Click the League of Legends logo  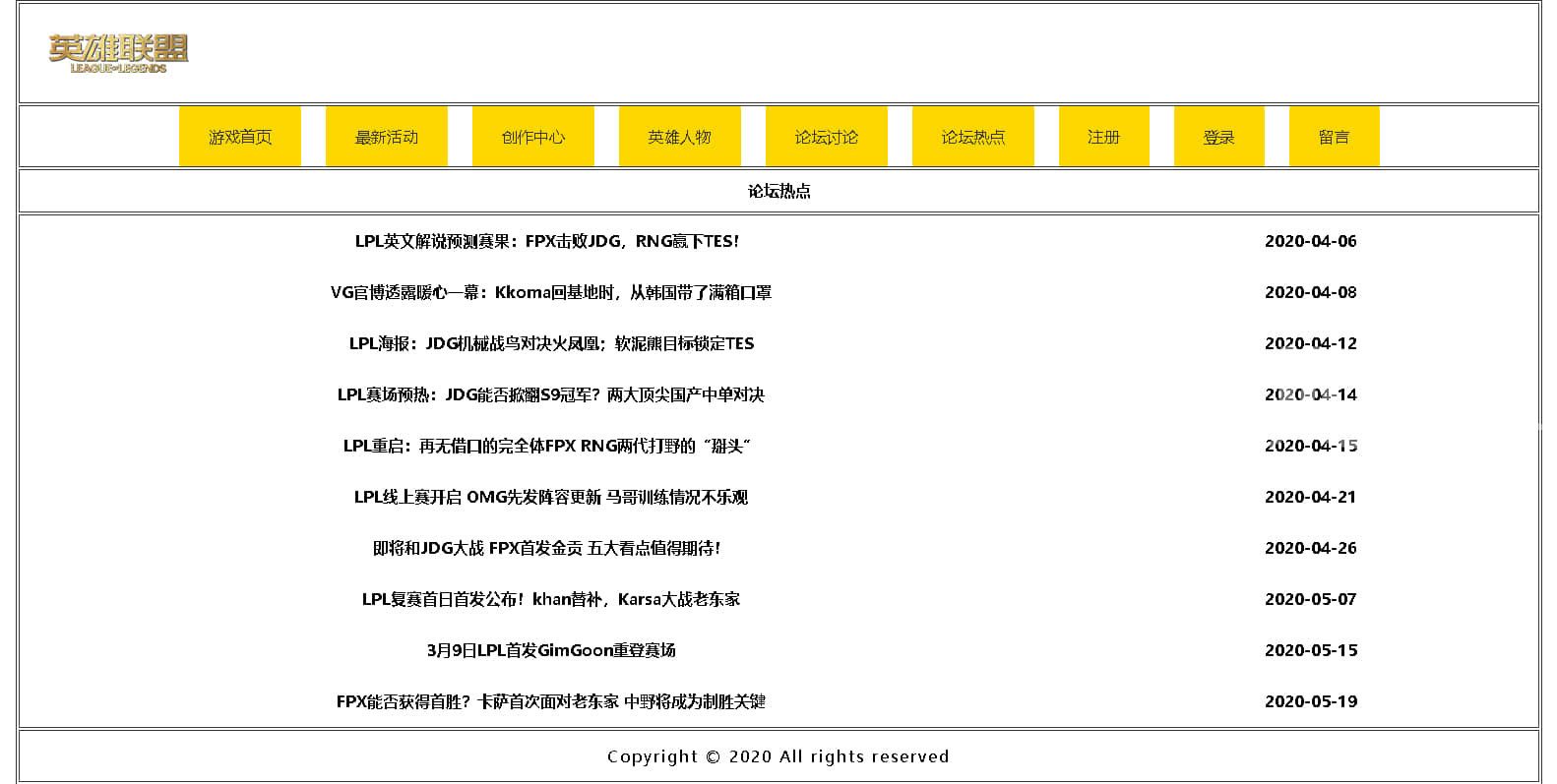118,53
